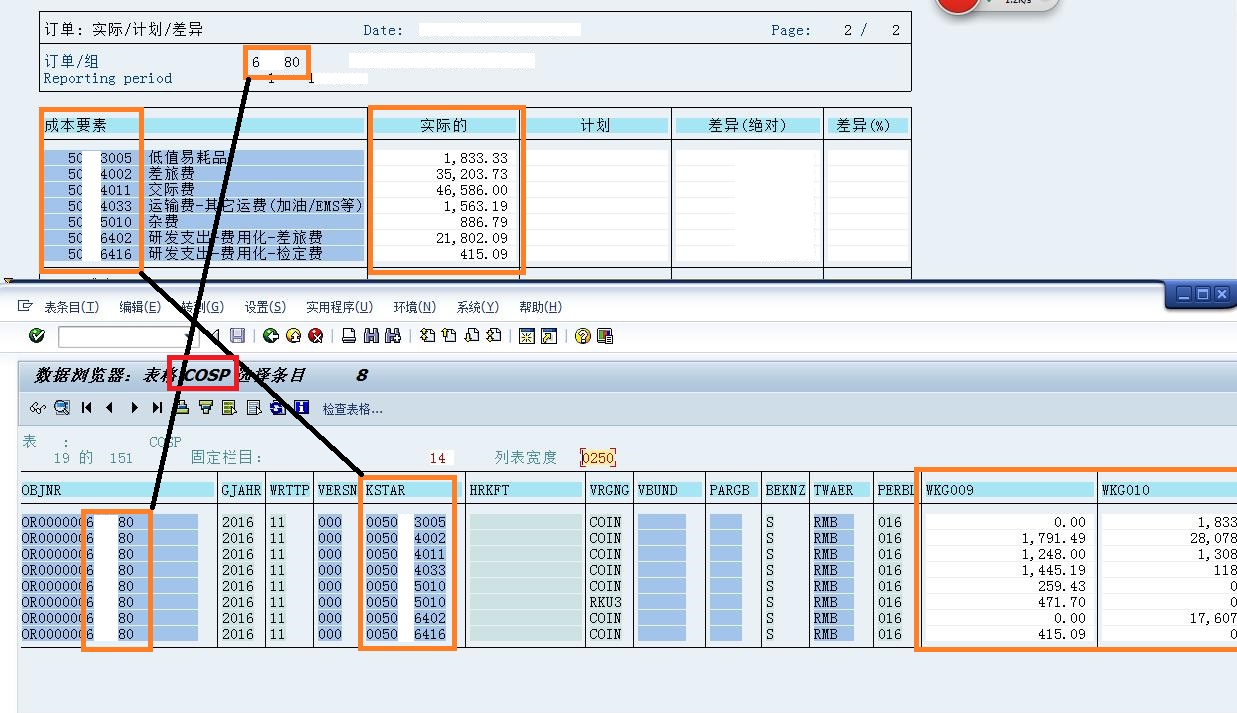
Task: Click the 列表宽度 field showing 0250
Action: coord(598,458)
